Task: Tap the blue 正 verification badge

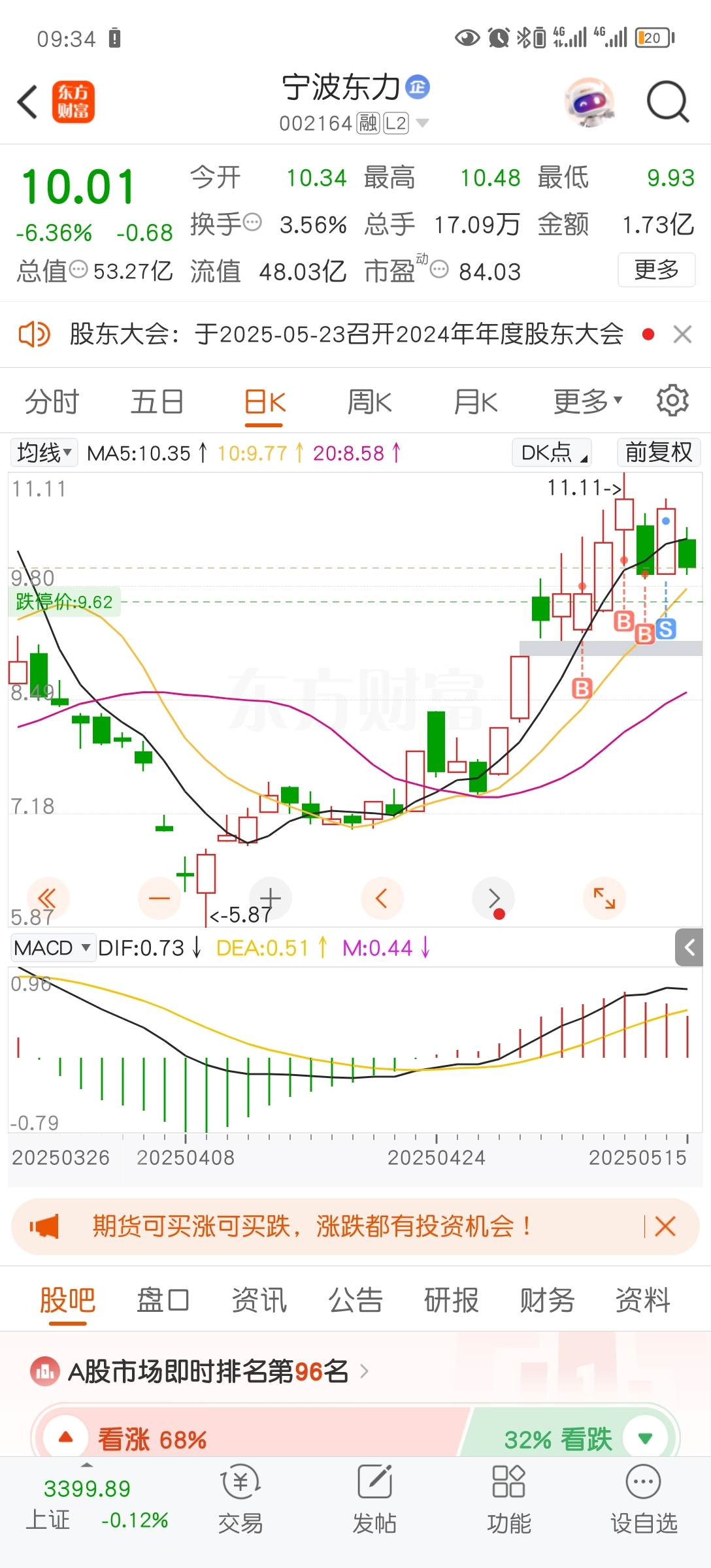Action: tap(418, 87)
